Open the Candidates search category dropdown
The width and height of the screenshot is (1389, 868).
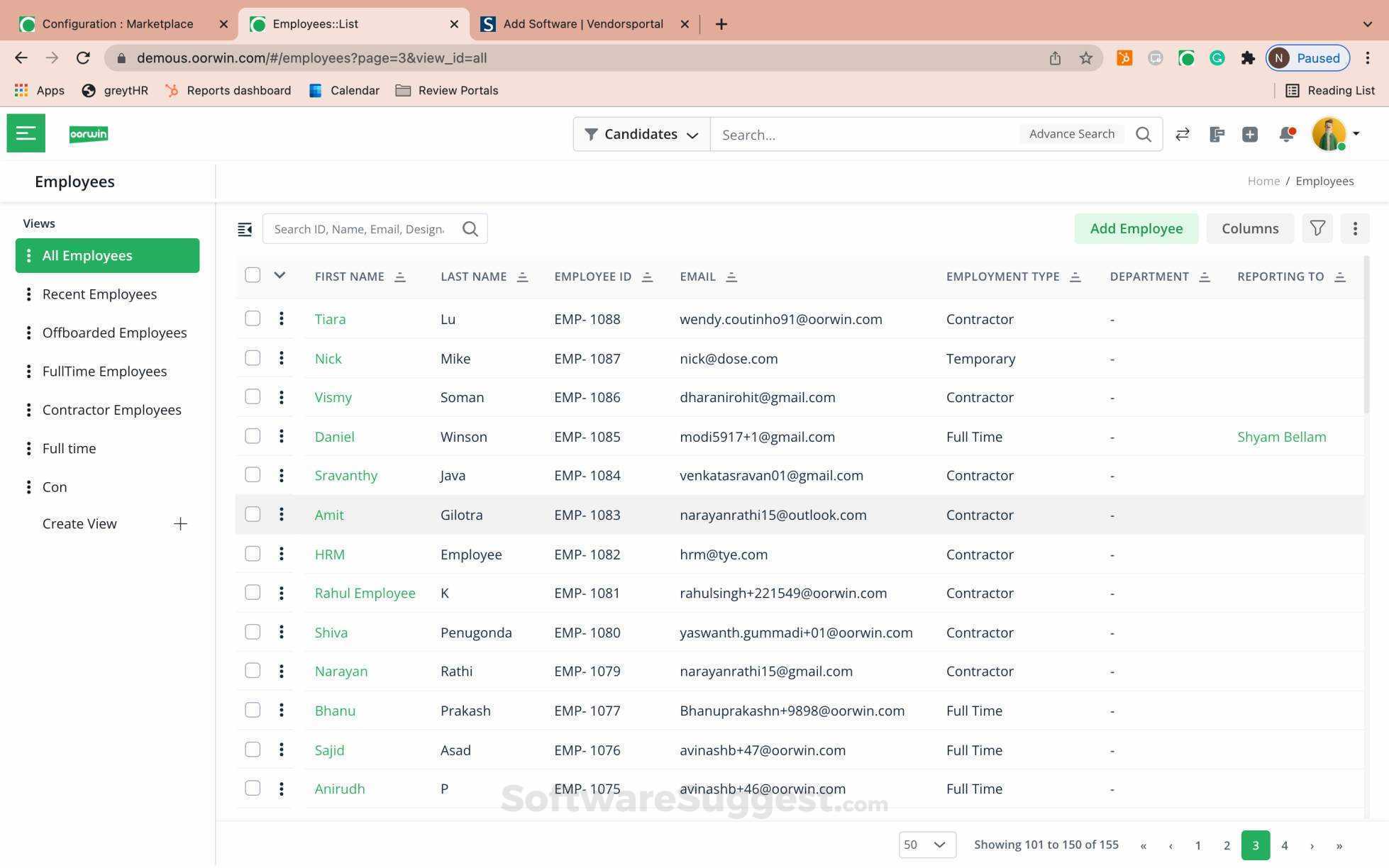(x=641, y=134)
